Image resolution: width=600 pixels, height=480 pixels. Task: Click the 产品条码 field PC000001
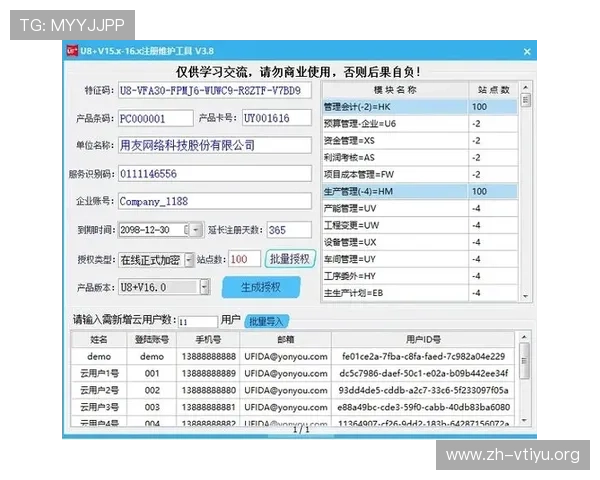[155, 118]
